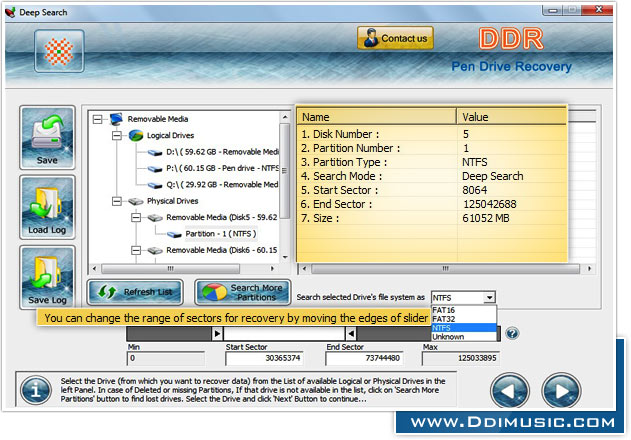Click the 'Deep Search' mode value

click(x=493, y=176)
